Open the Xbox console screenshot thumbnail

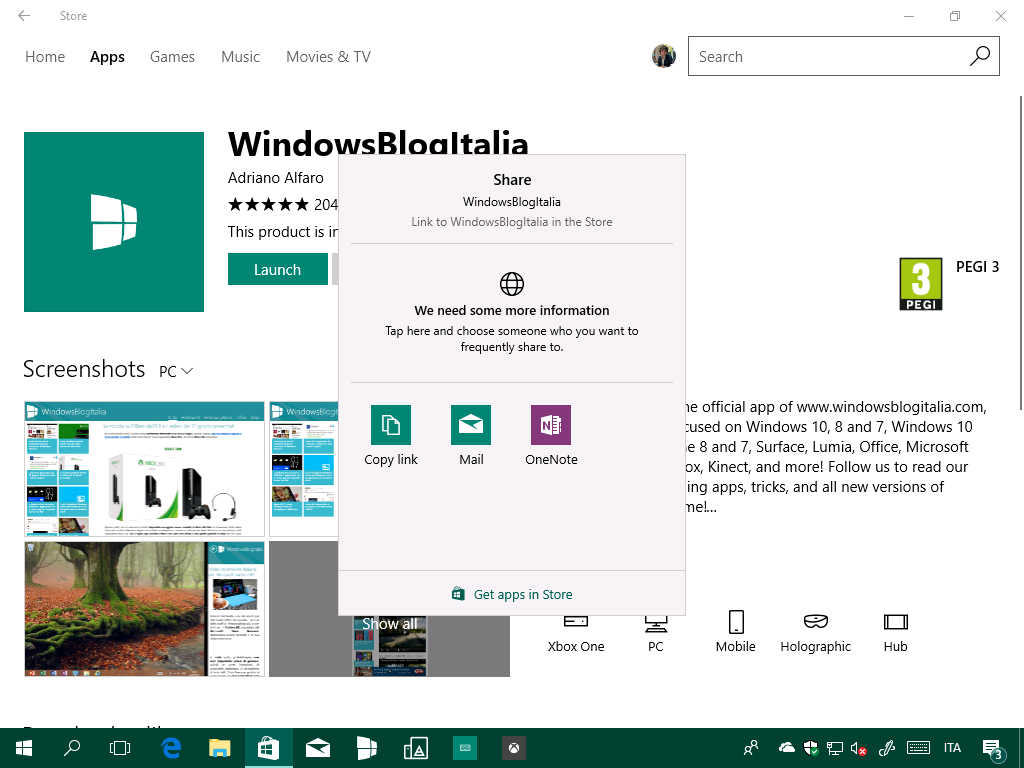coord(144,469)
